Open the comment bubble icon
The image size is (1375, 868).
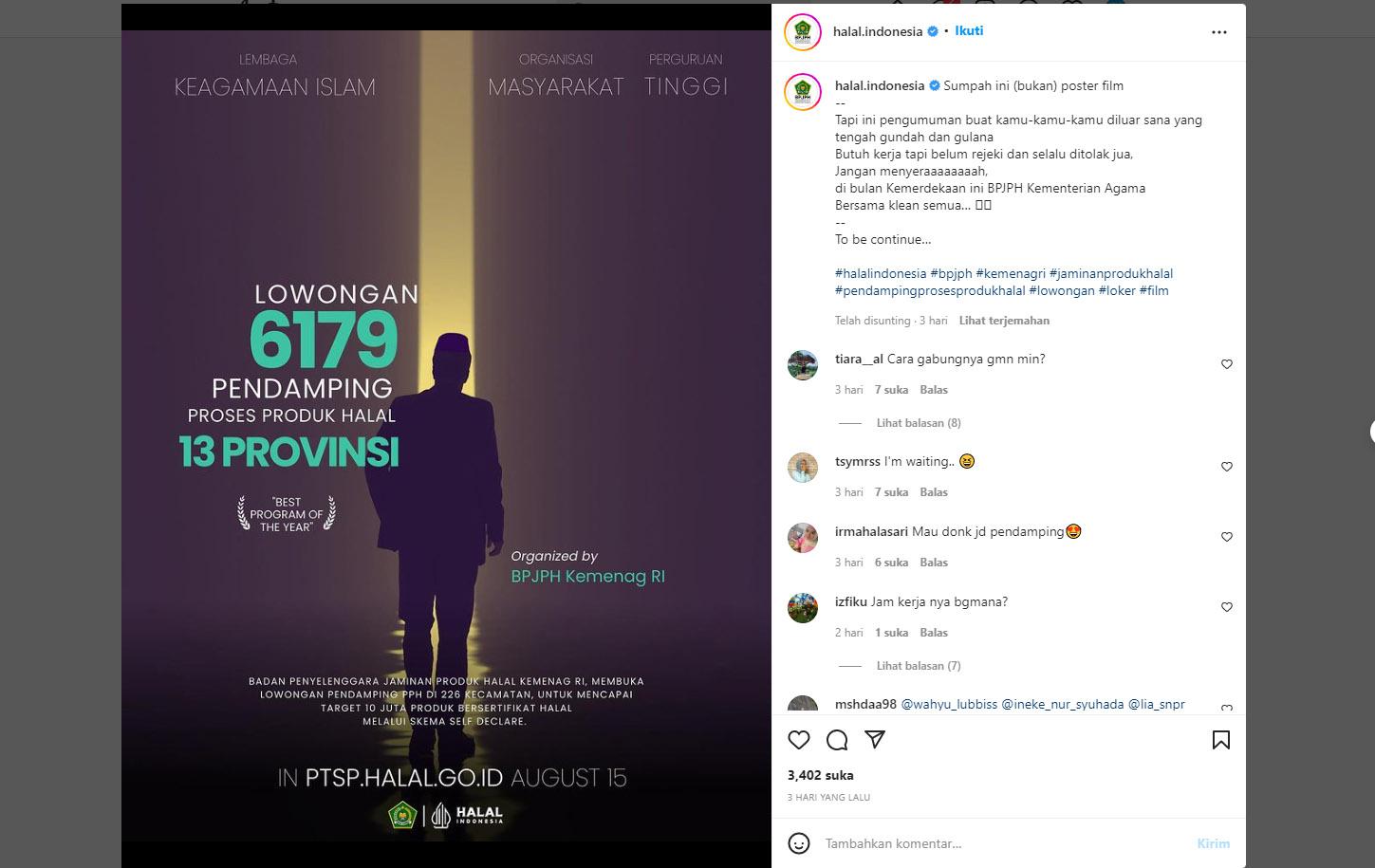coord(837,740)
